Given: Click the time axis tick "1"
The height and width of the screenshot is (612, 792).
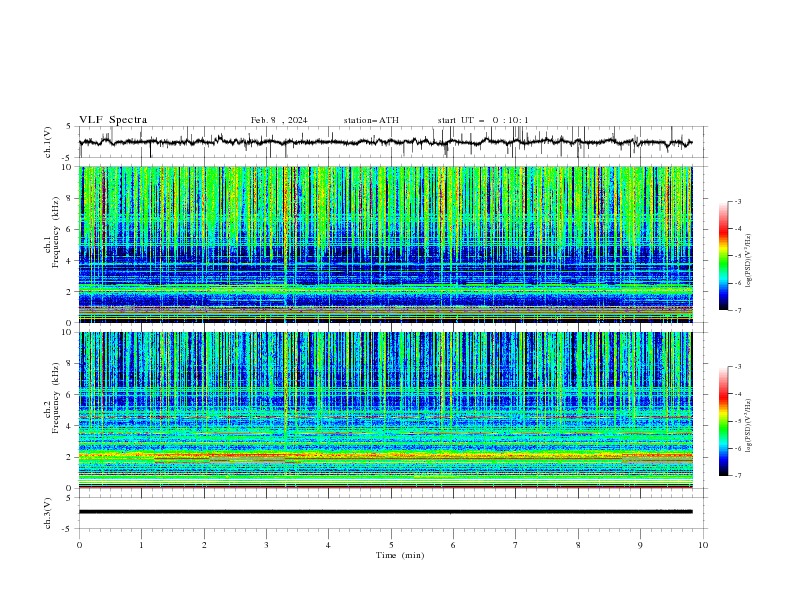Looking at the screenshot, I should pyautogui.click(x=141, y=545).
